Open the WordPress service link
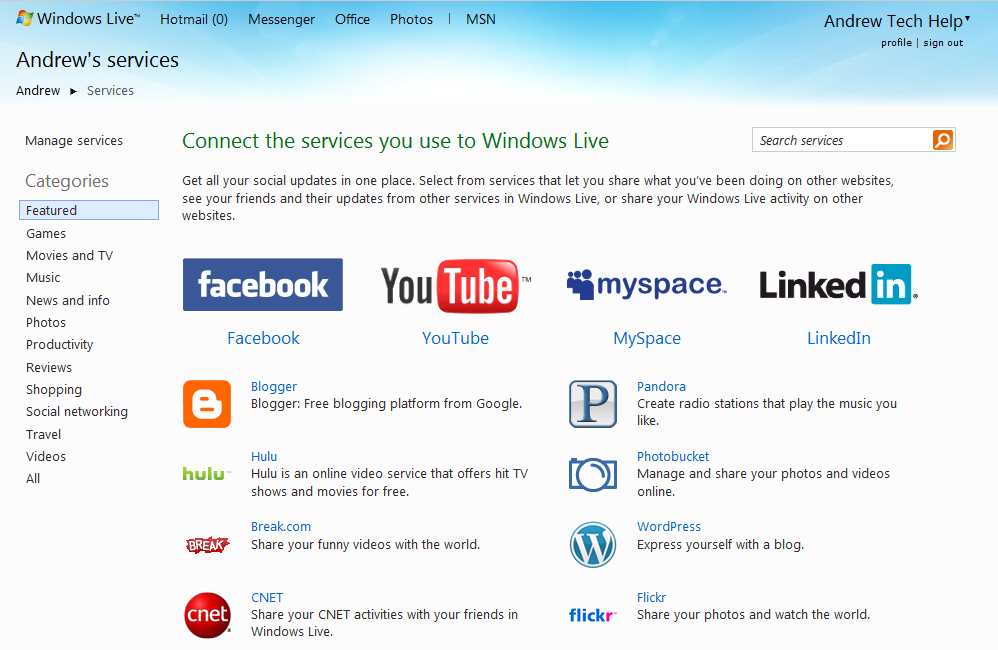This screenshot has height=650, width=998. [669, 526]
